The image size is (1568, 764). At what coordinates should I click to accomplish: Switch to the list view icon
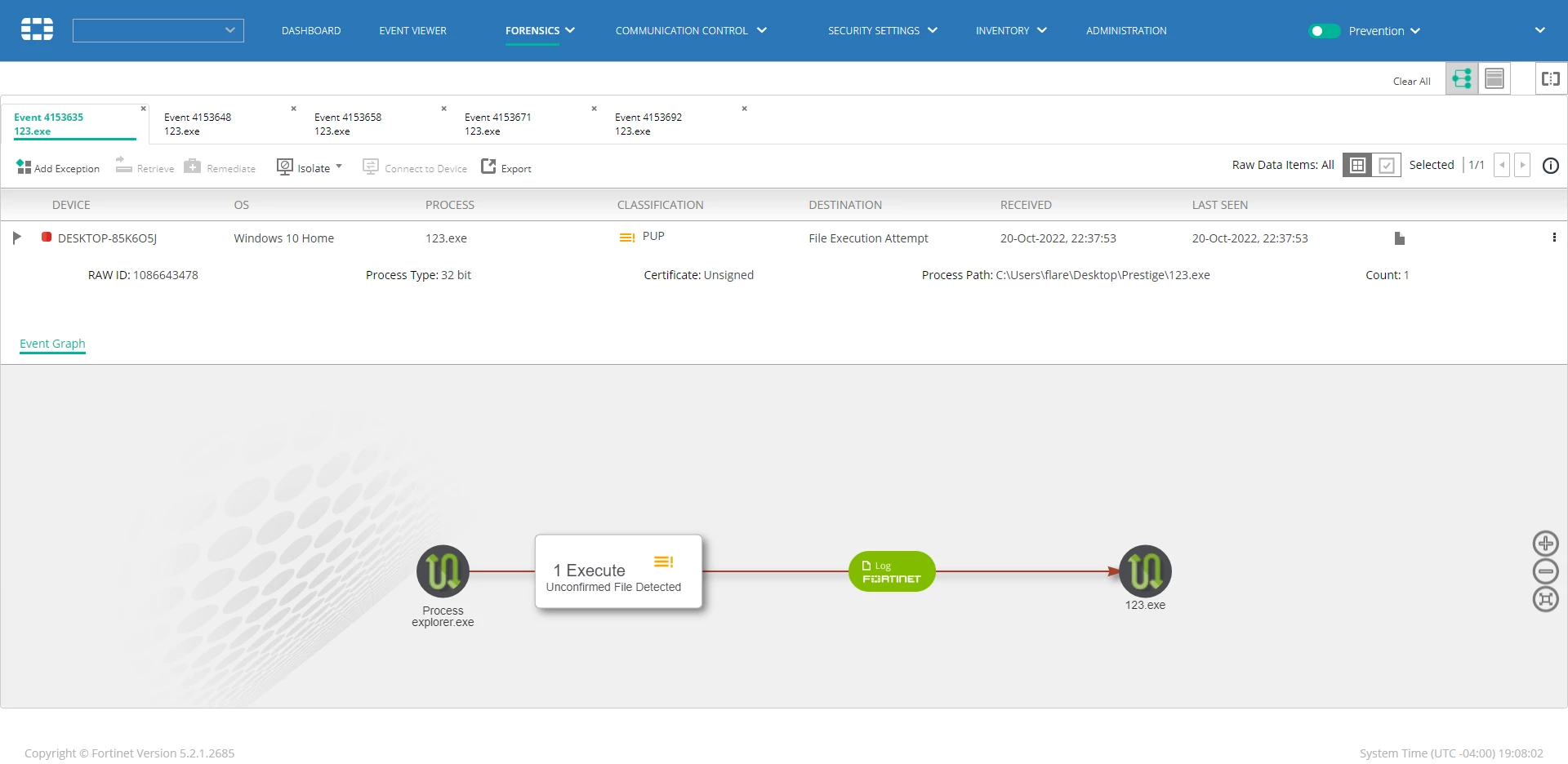1494,78
